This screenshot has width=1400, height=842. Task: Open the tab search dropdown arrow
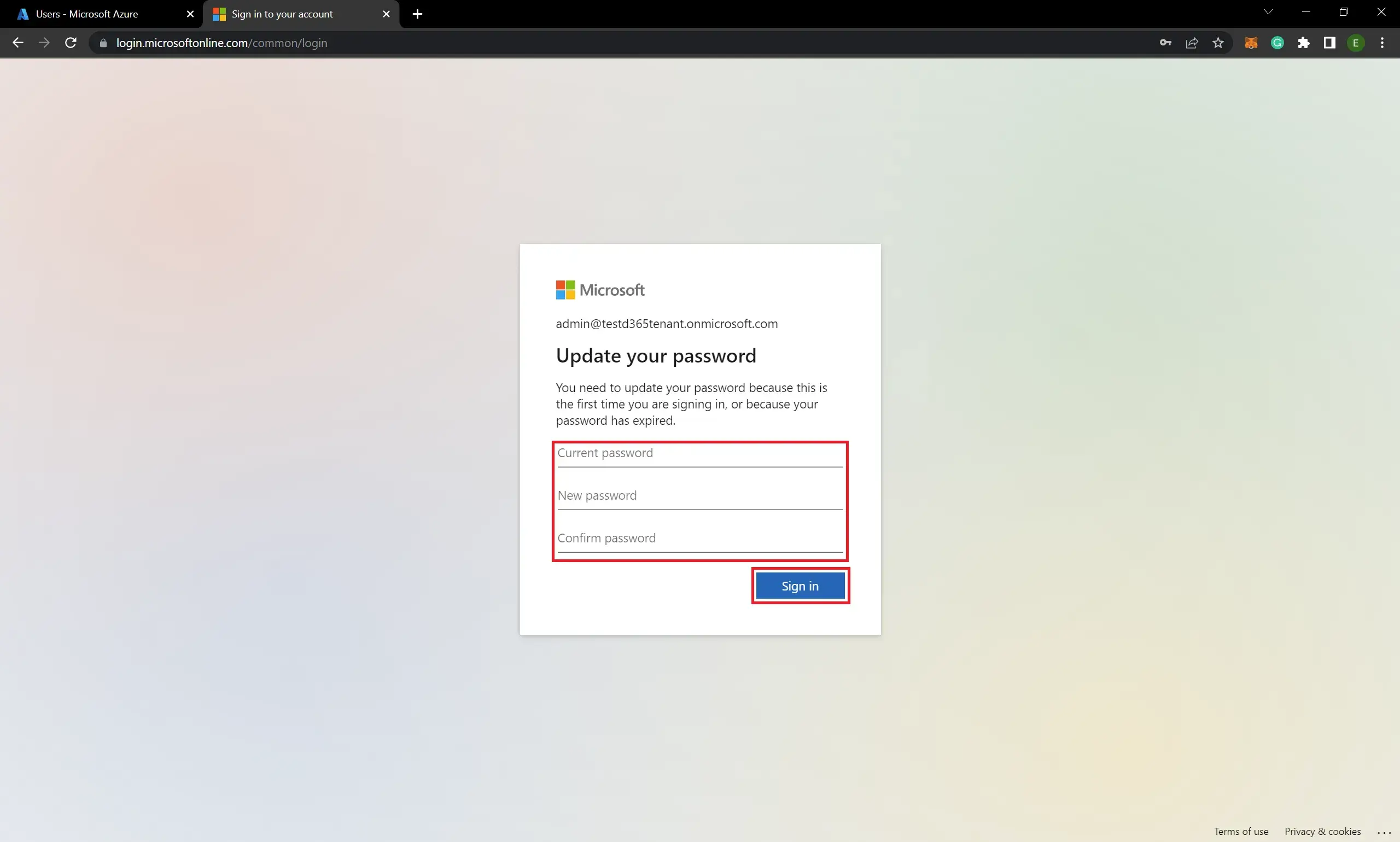click(1268, 12)
